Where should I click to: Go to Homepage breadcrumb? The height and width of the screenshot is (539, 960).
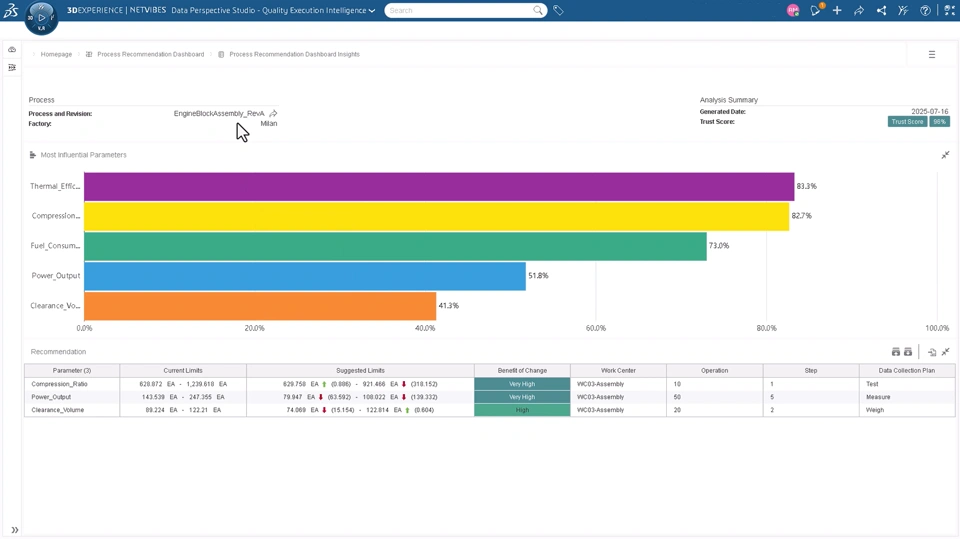point(56,55)
